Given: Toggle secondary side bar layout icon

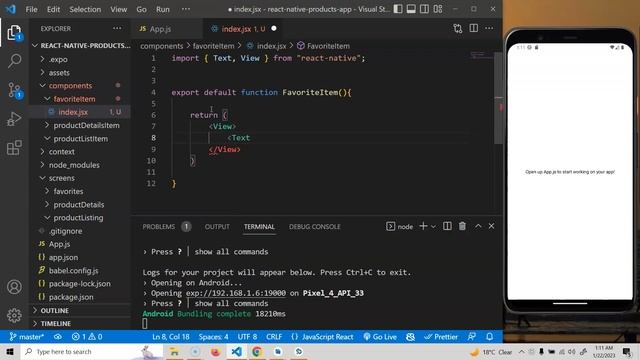Looking at the screenshot, I should click(424, 9).
